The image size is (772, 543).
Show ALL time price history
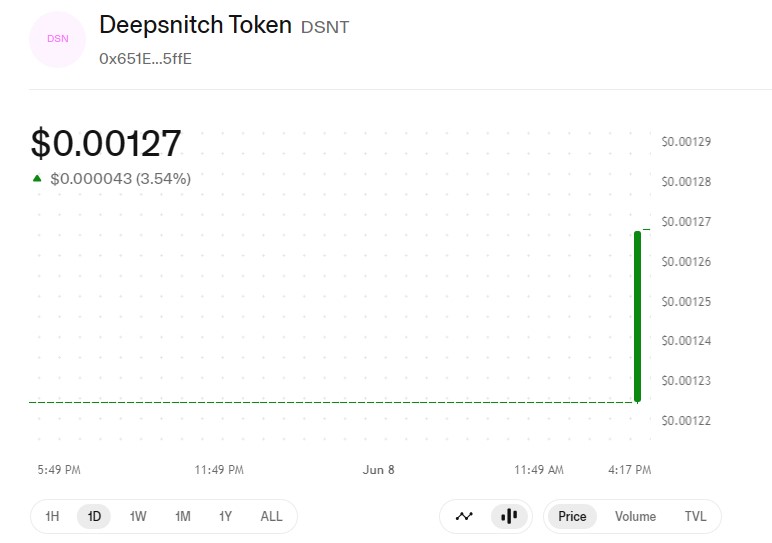271,516
